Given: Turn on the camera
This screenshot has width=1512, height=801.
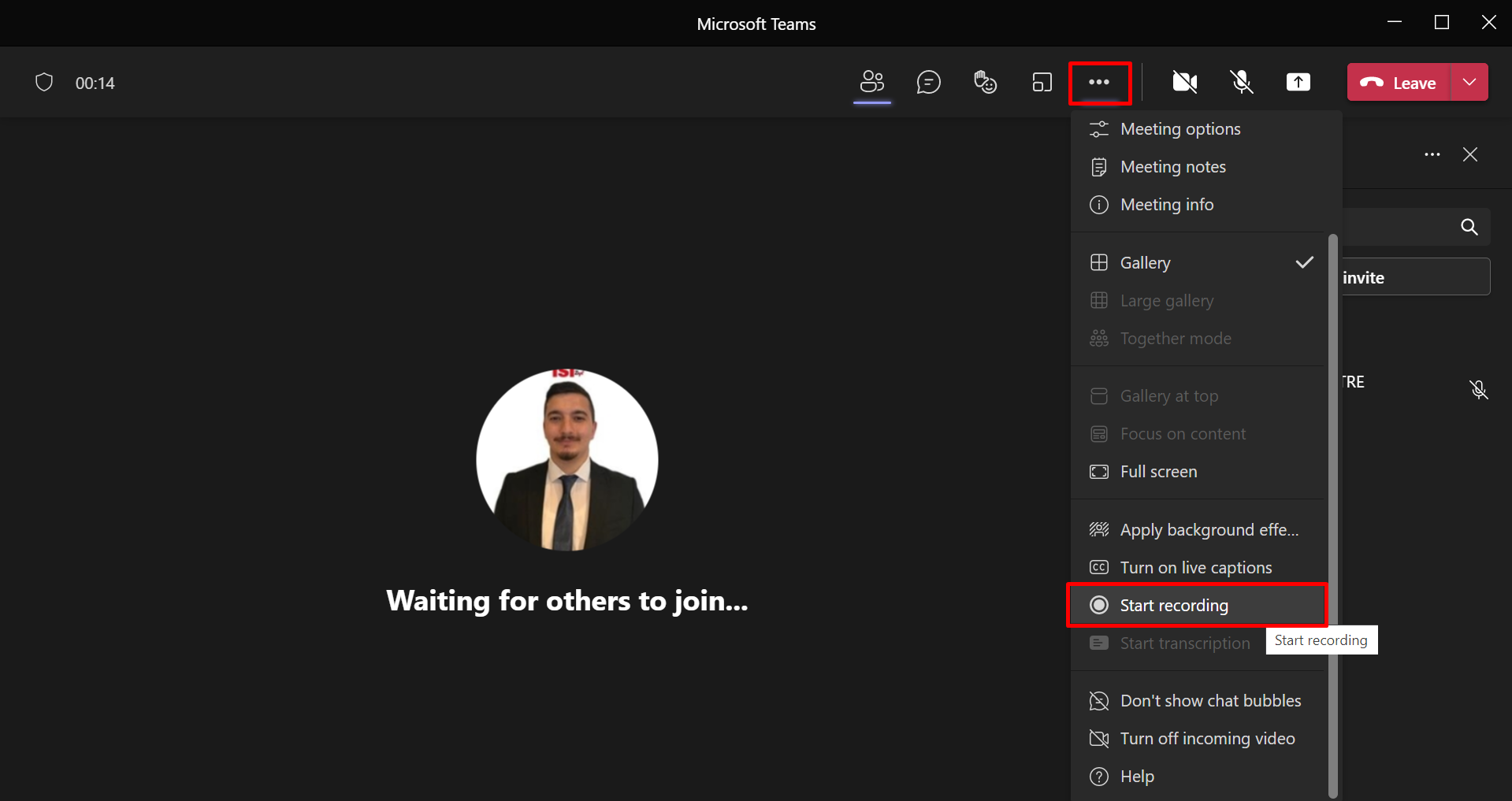Looking at the screenshot, I should [x=1184, y=82].
